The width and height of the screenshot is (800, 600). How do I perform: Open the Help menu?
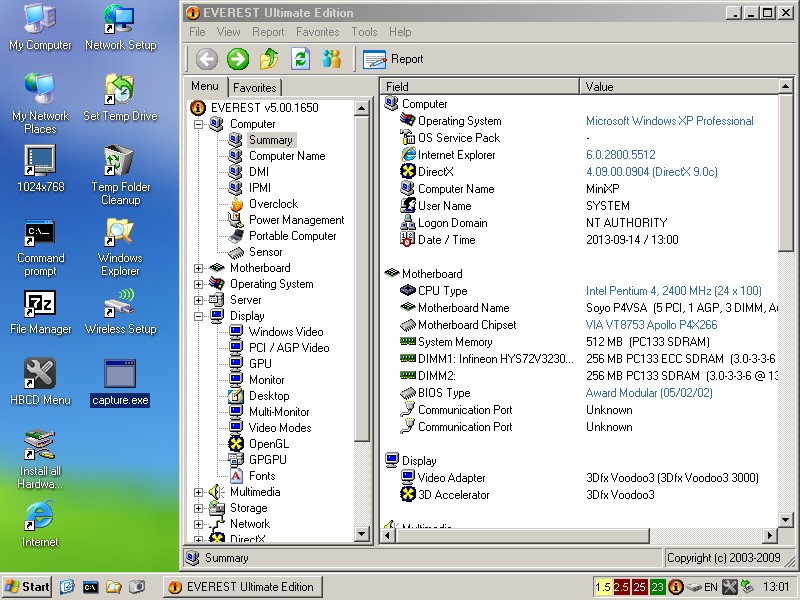400,32
